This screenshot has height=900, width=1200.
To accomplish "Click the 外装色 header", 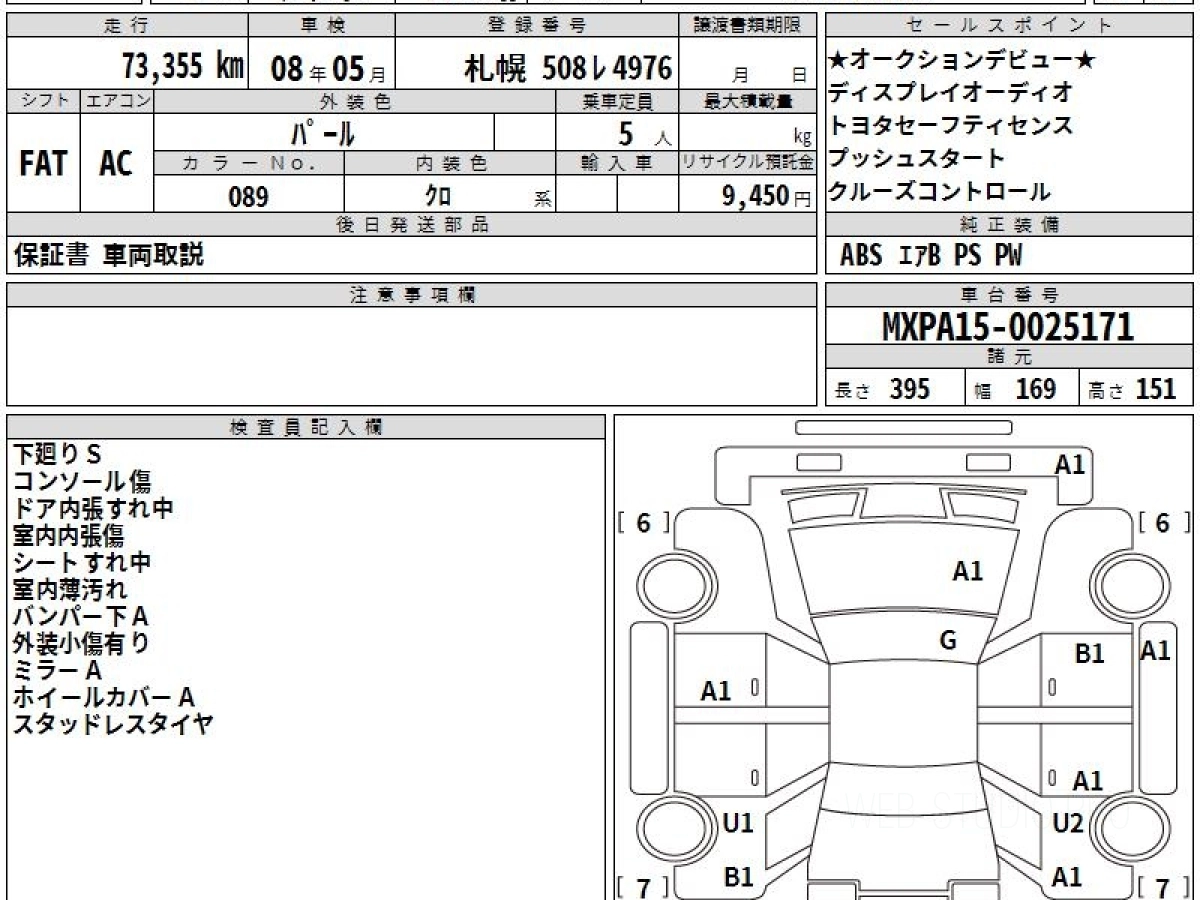I will (355, 101).
